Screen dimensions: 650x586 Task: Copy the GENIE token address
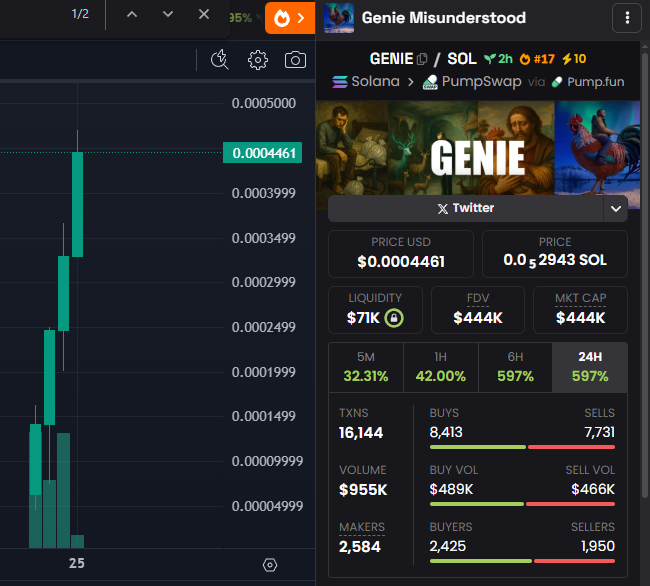click(x=422, y=59)
